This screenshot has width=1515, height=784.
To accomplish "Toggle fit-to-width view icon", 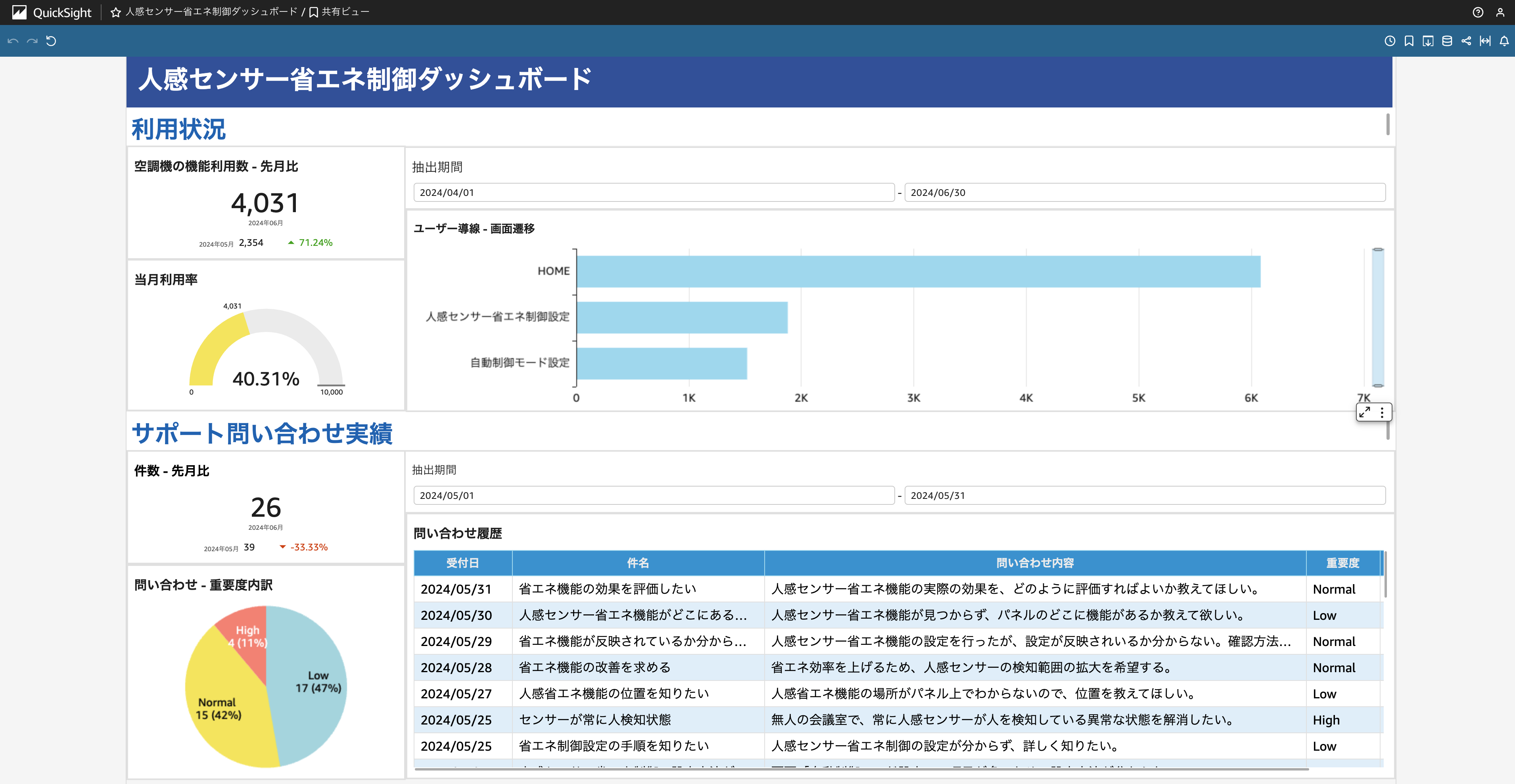I will coord(1486,40).
